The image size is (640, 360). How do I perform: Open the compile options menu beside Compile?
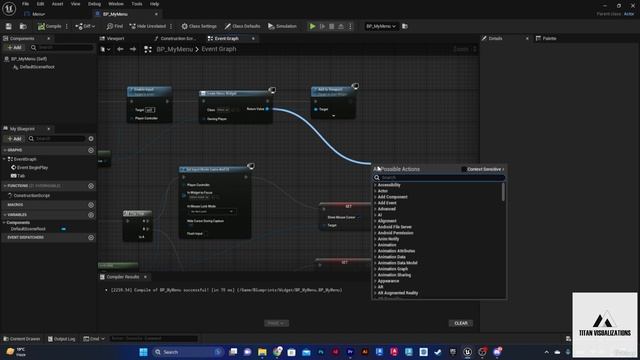pos(67,26)
